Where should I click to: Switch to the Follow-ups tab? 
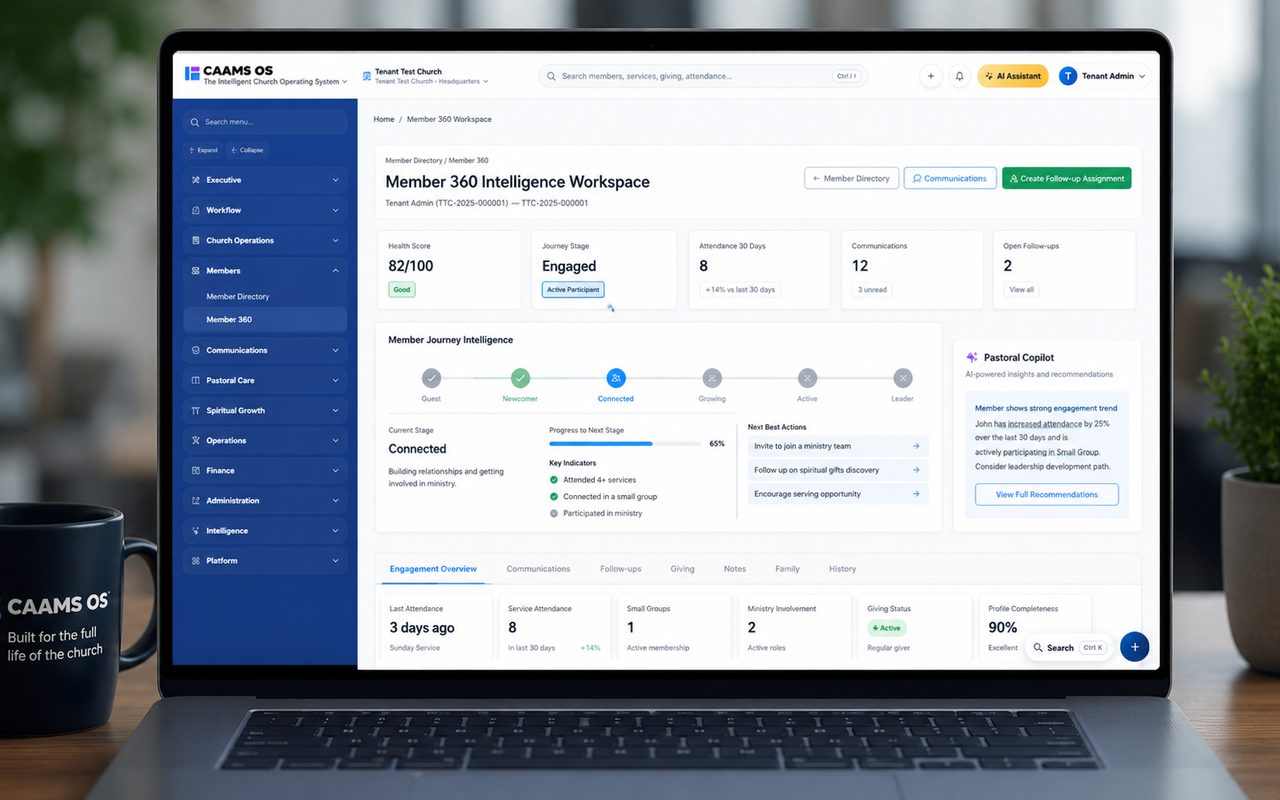pos(620,569)
